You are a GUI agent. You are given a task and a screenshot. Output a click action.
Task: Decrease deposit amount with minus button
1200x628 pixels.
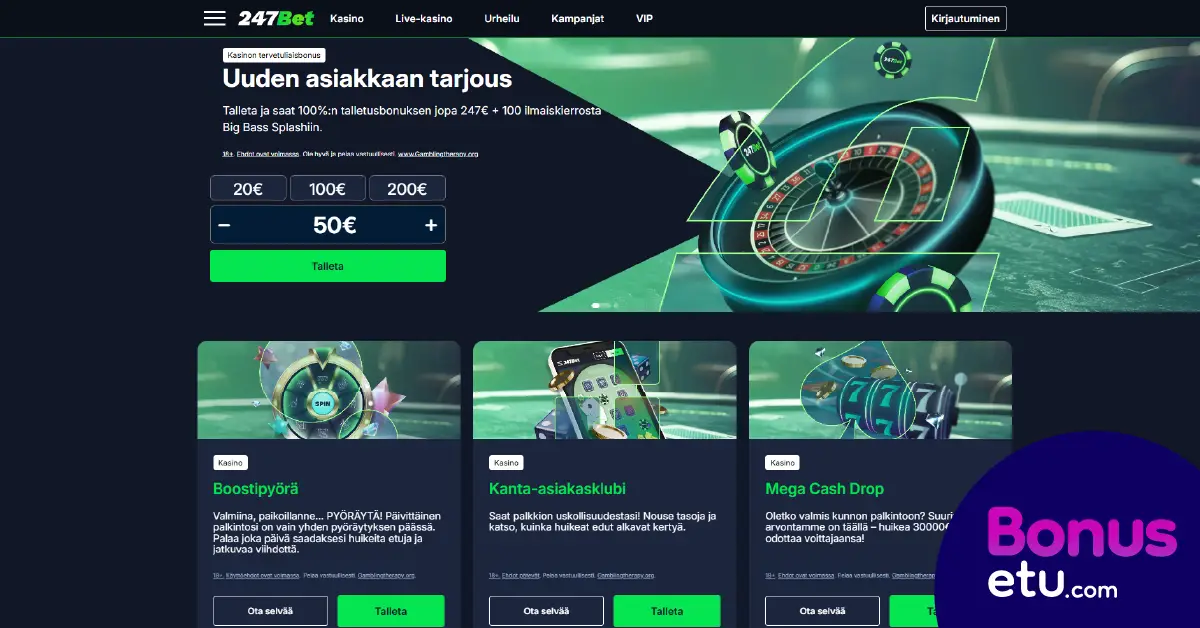(x=224, y=225)
